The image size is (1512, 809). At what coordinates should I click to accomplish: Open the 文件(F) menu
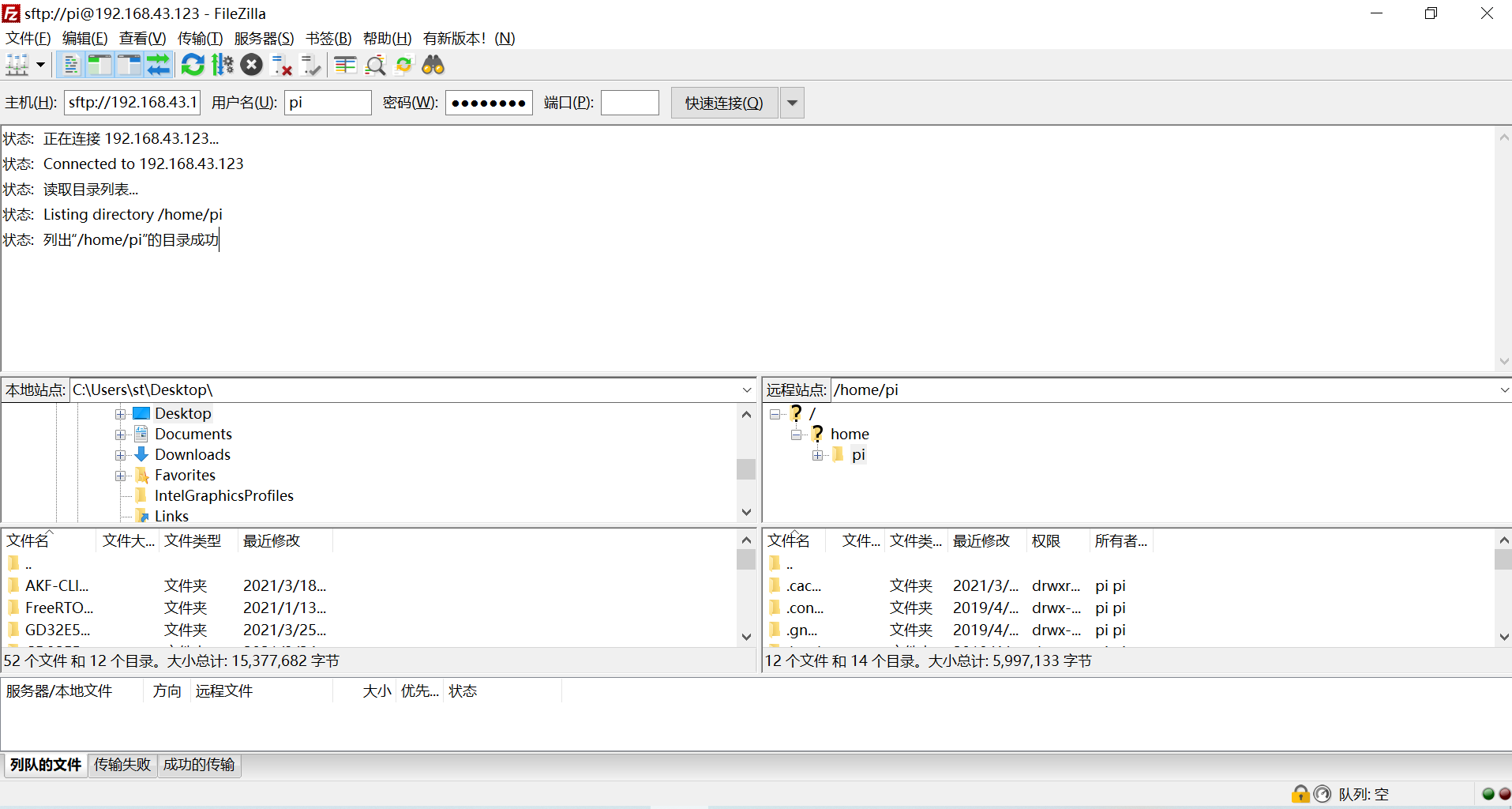pos(28,38)
